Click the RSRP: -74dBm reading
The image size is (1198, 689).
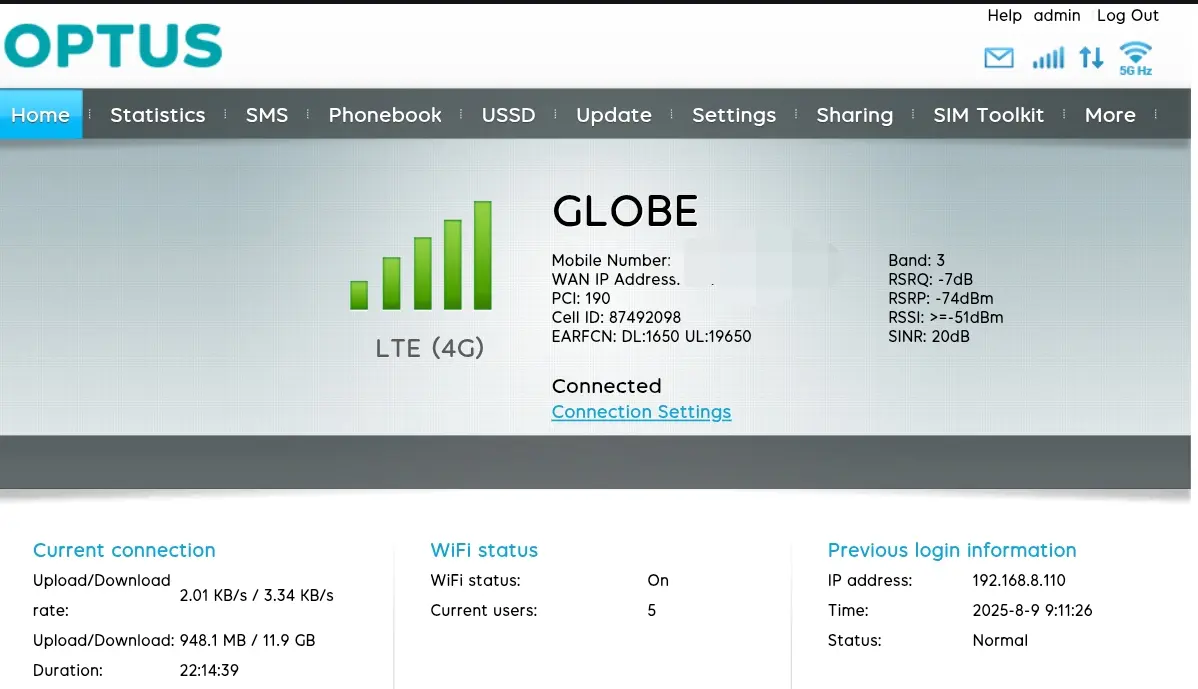pyautogui.click(x=941, y=298)
